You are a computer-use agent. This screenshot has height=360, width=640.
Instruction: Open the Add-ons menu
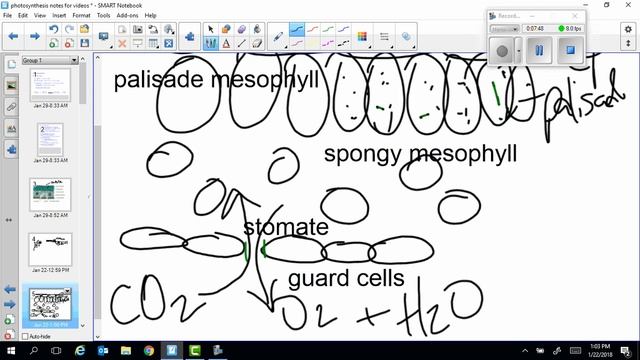[127, 15]
